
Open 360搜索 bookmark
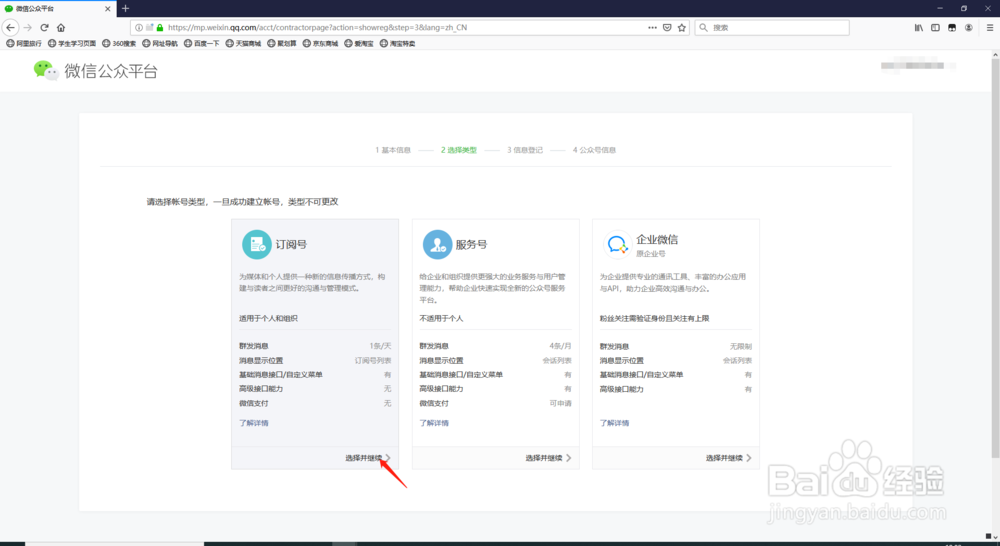[x=119, y=43]
